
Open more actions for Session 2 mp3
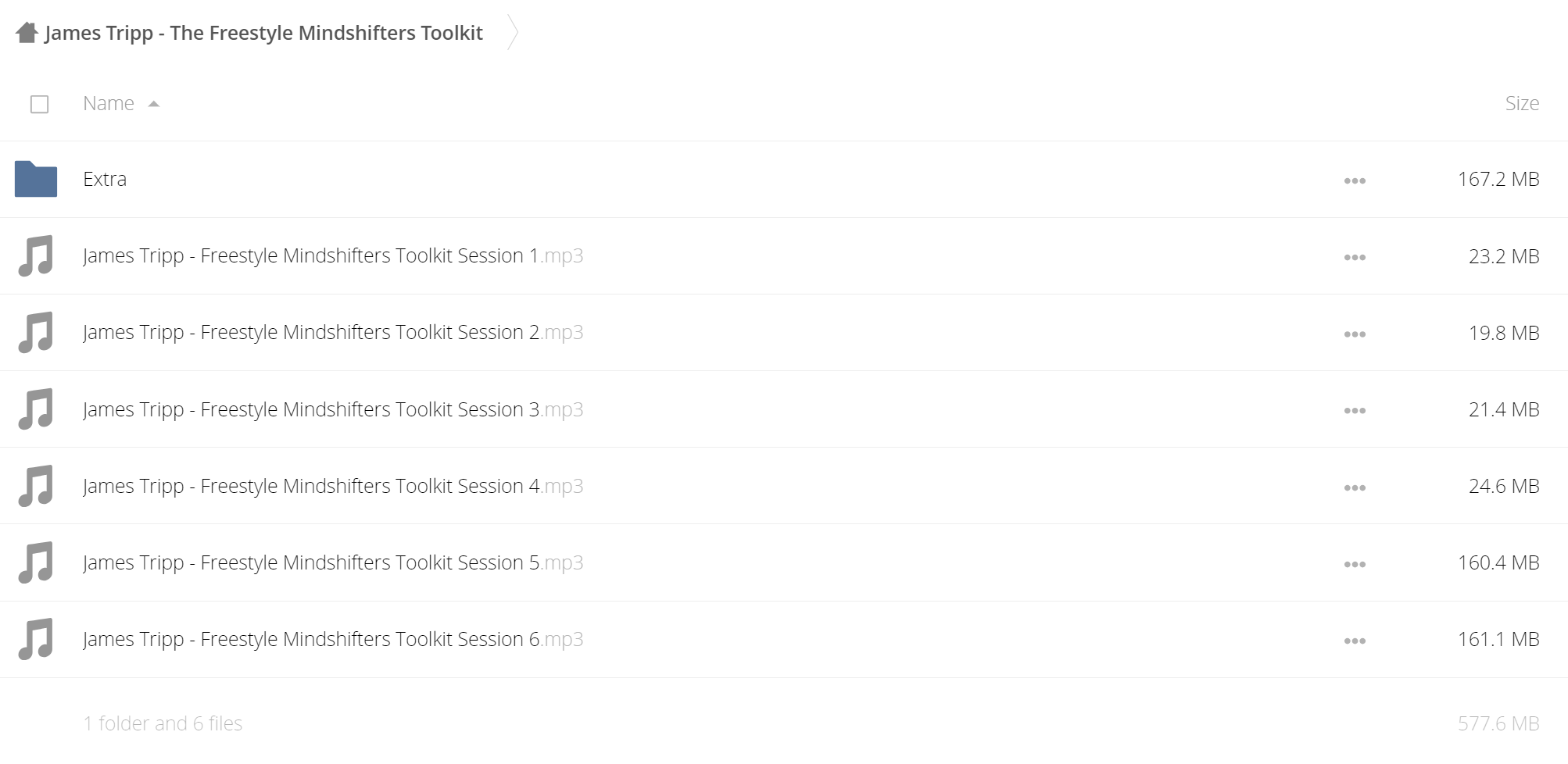[x=1355, y=334]
